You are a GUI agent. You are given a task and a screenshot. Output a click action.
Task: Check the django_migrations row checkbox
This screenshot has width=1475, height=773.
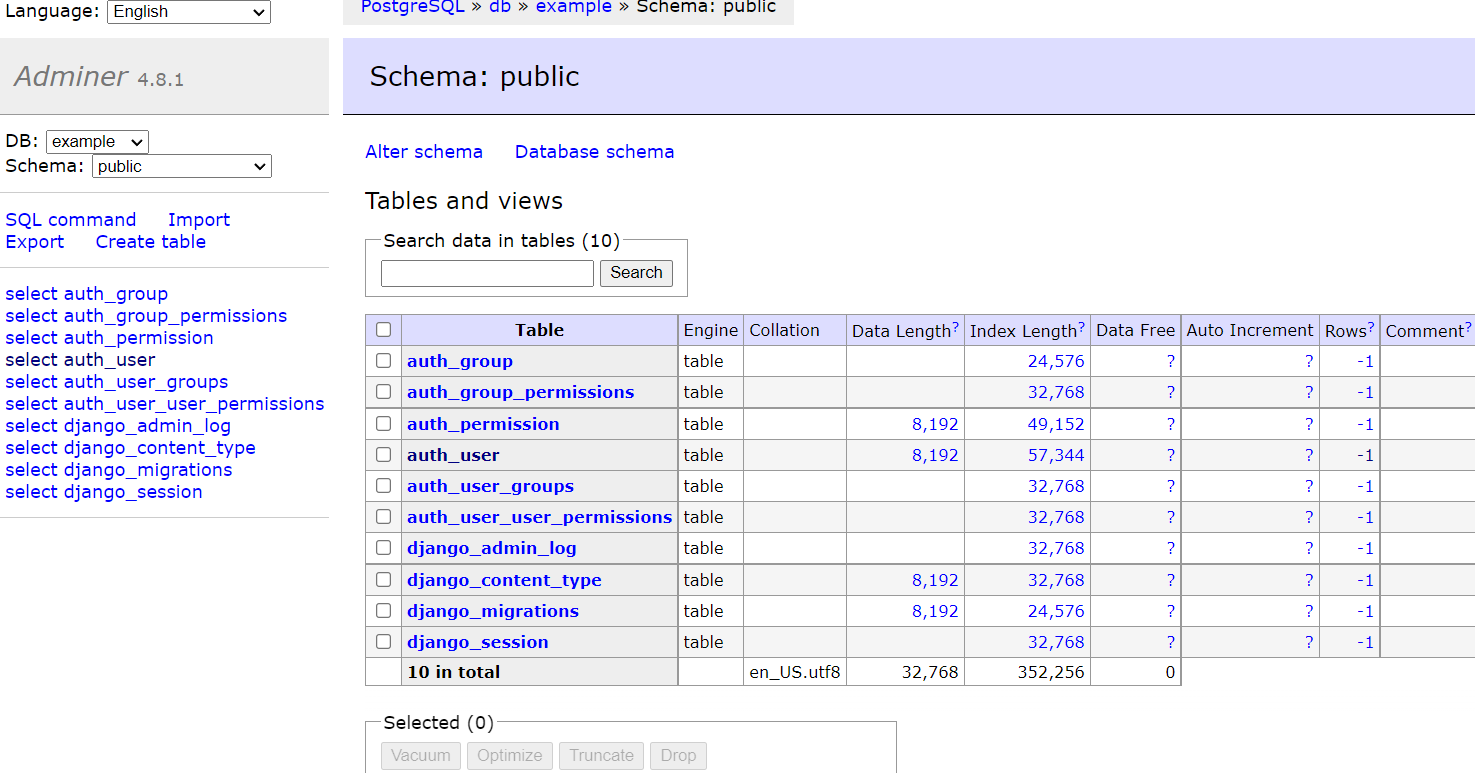coord(383,611)
